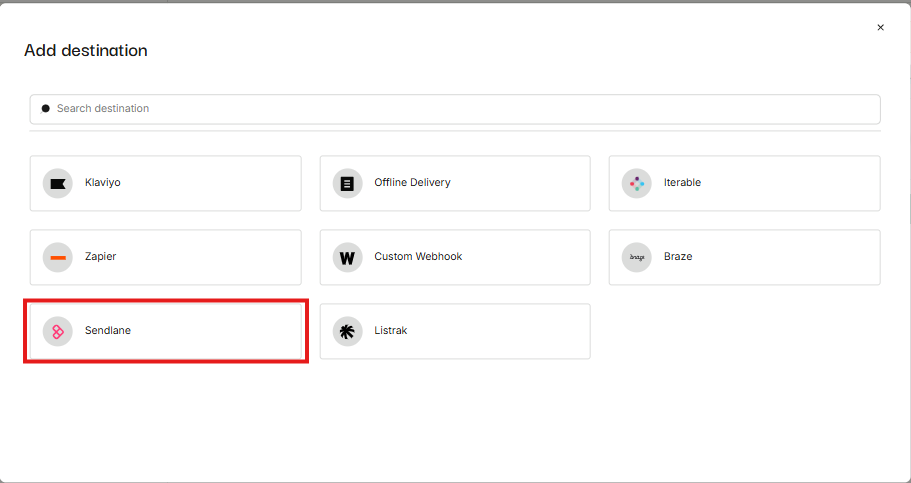Click the Sendlane pink logo icon
This screenshot has width=911, height=483.
[58, 332]
